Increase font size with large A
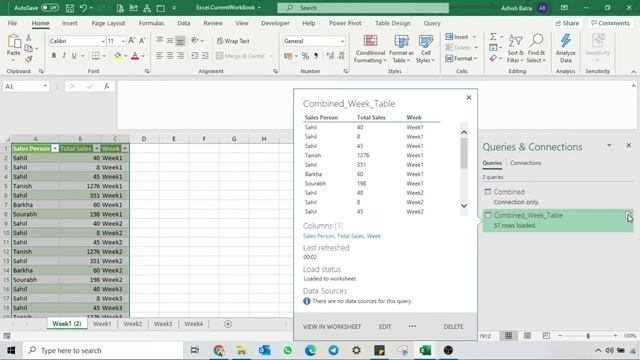This screenshot has width=640, height=360. [x=131, y=41]
